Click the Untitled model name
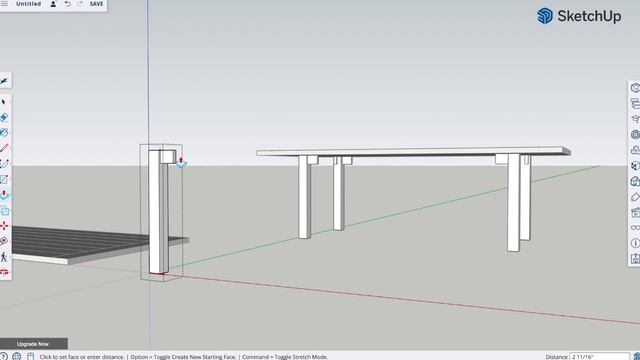 tap(28, 4)
